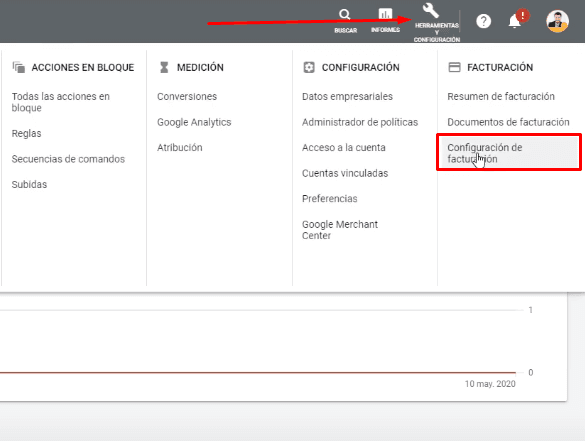The height and width of the screenshot is (441, 585).
Task: Select Reglas menu entry
Action: coord(26,133)
